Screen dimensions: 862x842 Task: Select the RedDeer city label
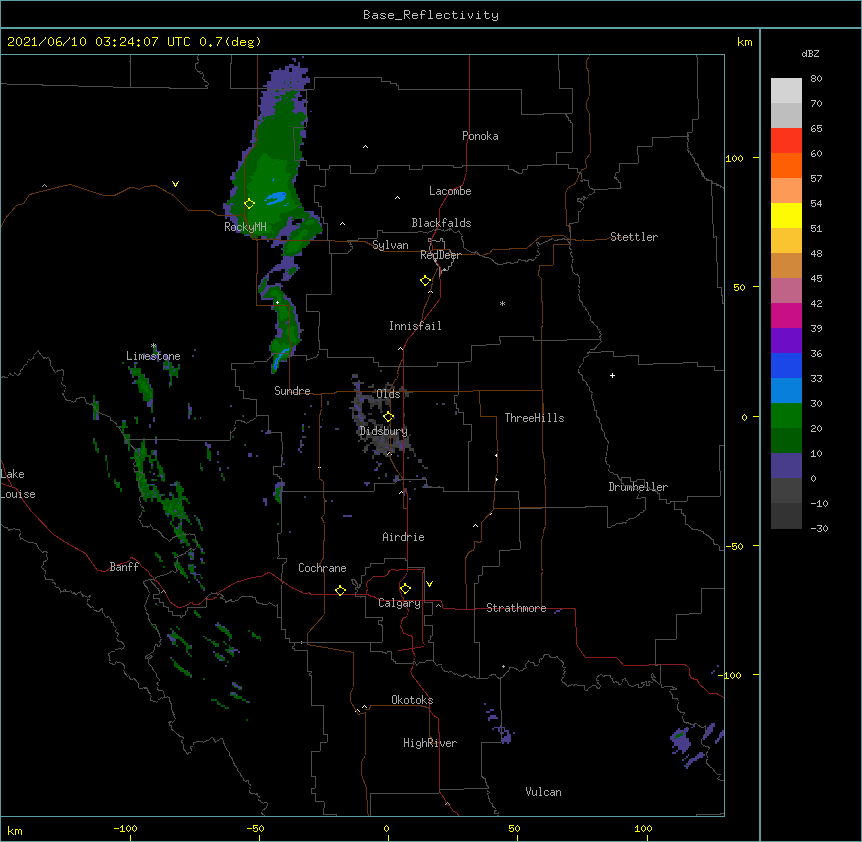tap(440, 255)
